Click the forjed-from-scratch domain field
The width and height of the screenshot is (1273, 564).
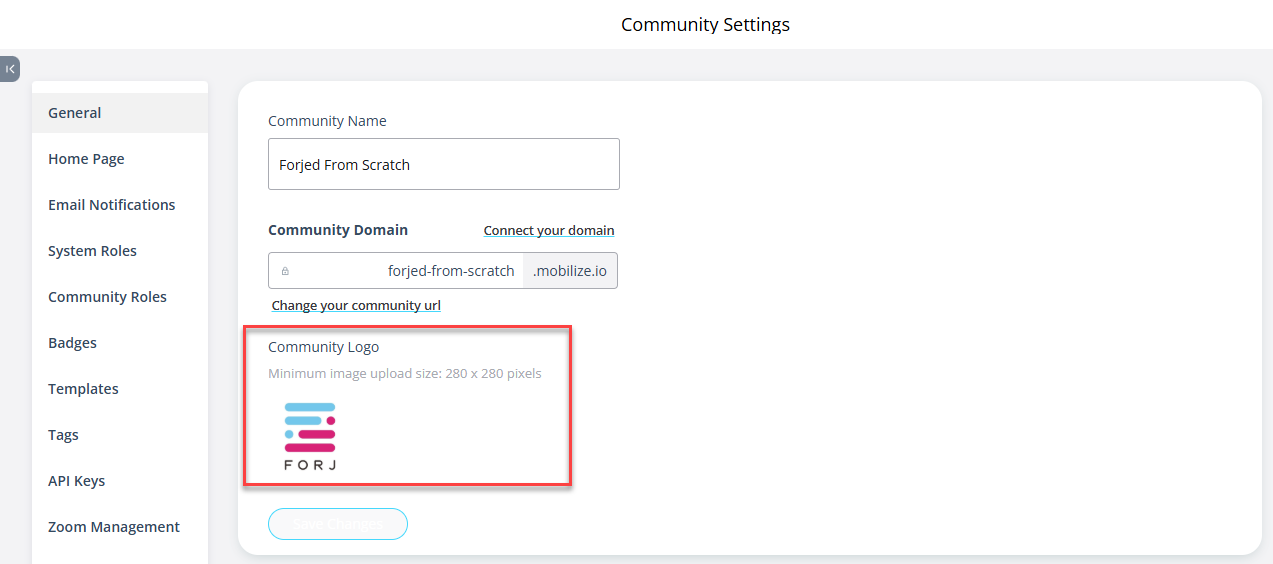[396, 271]
